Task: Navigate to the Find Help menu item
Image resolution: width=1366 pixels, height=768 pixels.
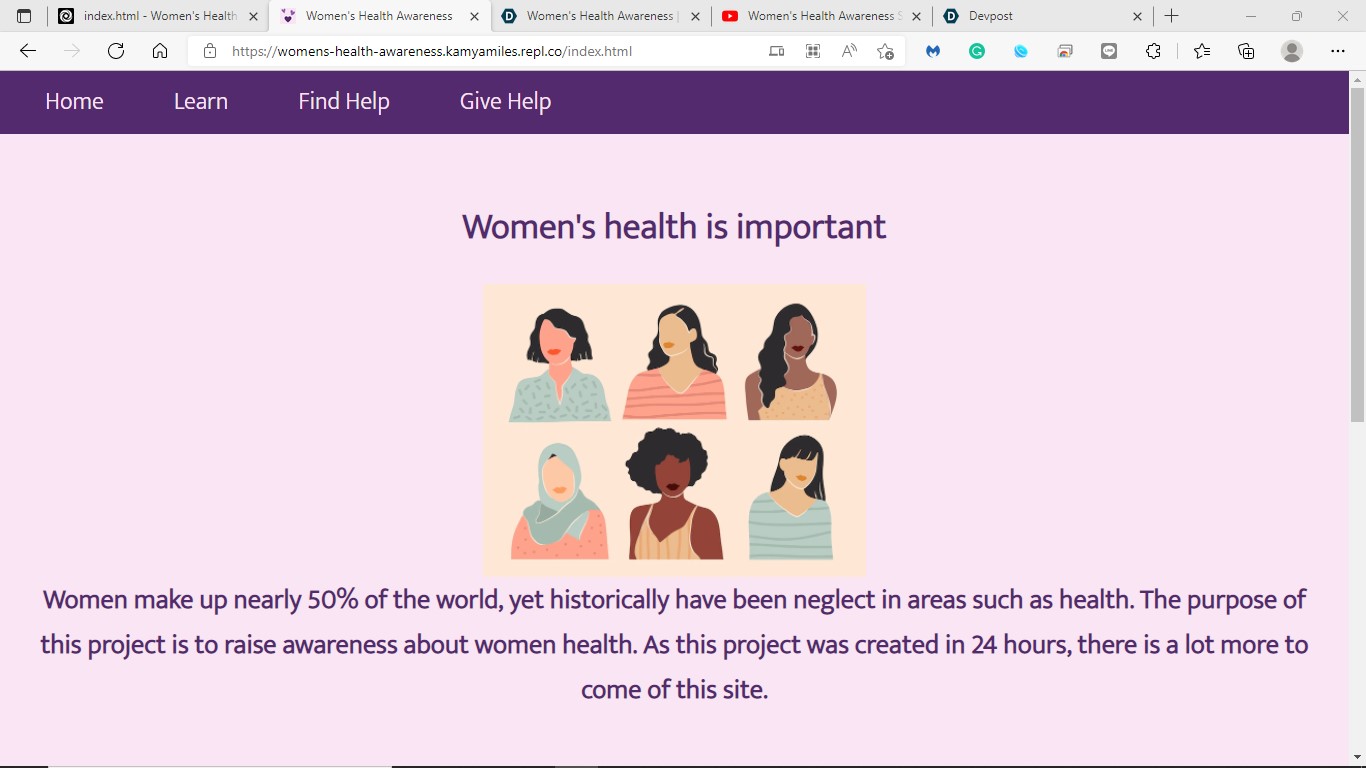Action: pos(343,101)
